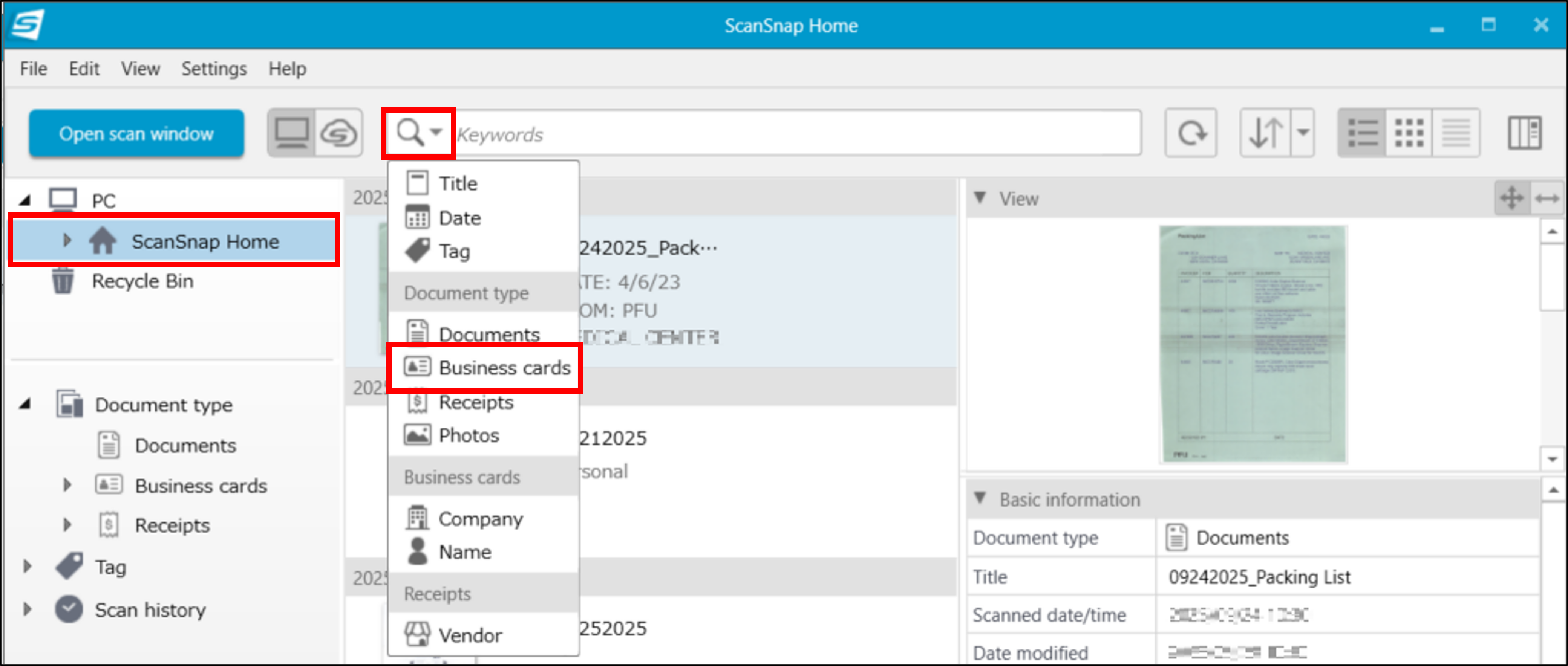
Task: Open the File menu
Action: (34, 69)
